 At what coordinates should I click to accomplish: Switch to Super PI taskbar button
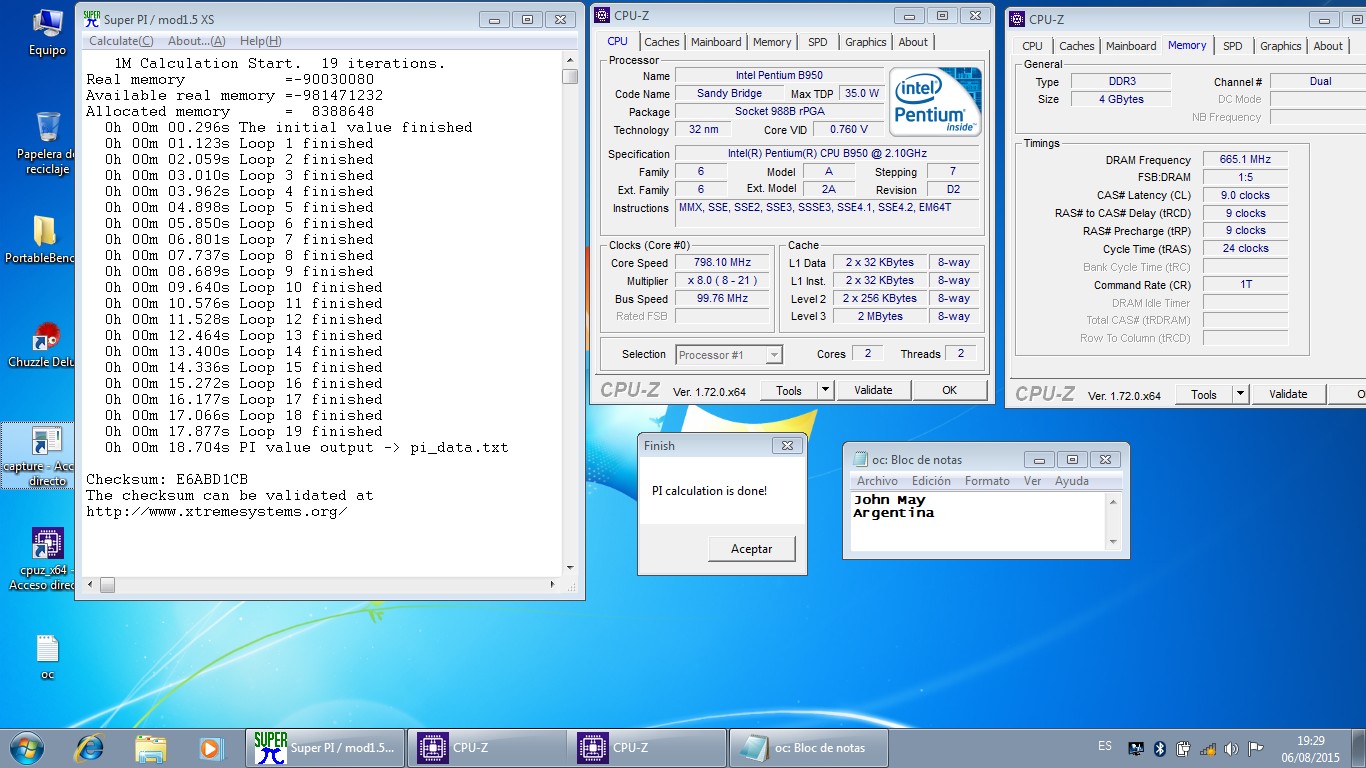coord(325,747)
